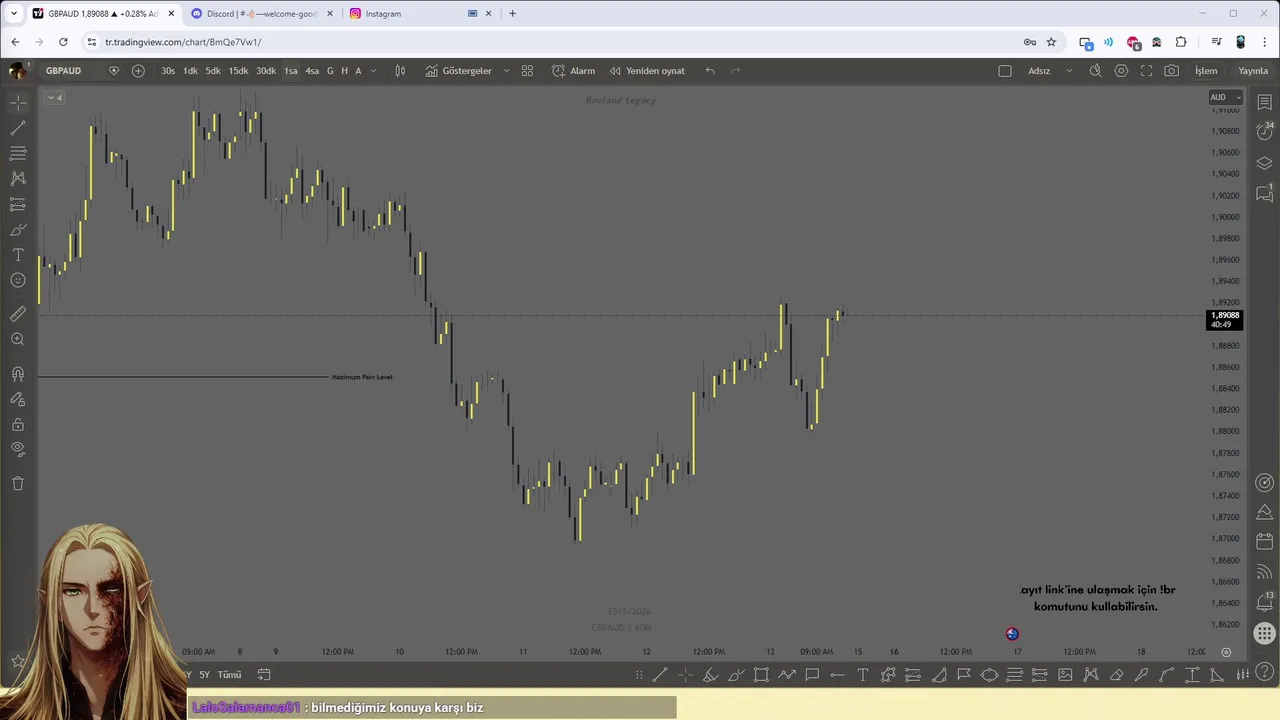Image resolution: width=1280 pixels, height=720 pixels.
Task: Click the İşlem trade button
Action: pyautogui.click(x=1207, y=71)
